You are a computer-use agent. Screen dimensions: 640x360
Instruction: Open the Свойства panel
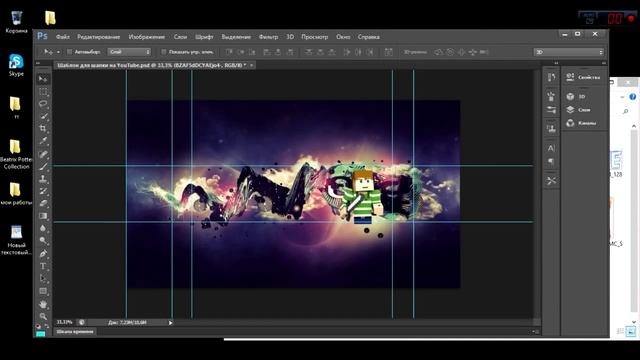point(584,77)
